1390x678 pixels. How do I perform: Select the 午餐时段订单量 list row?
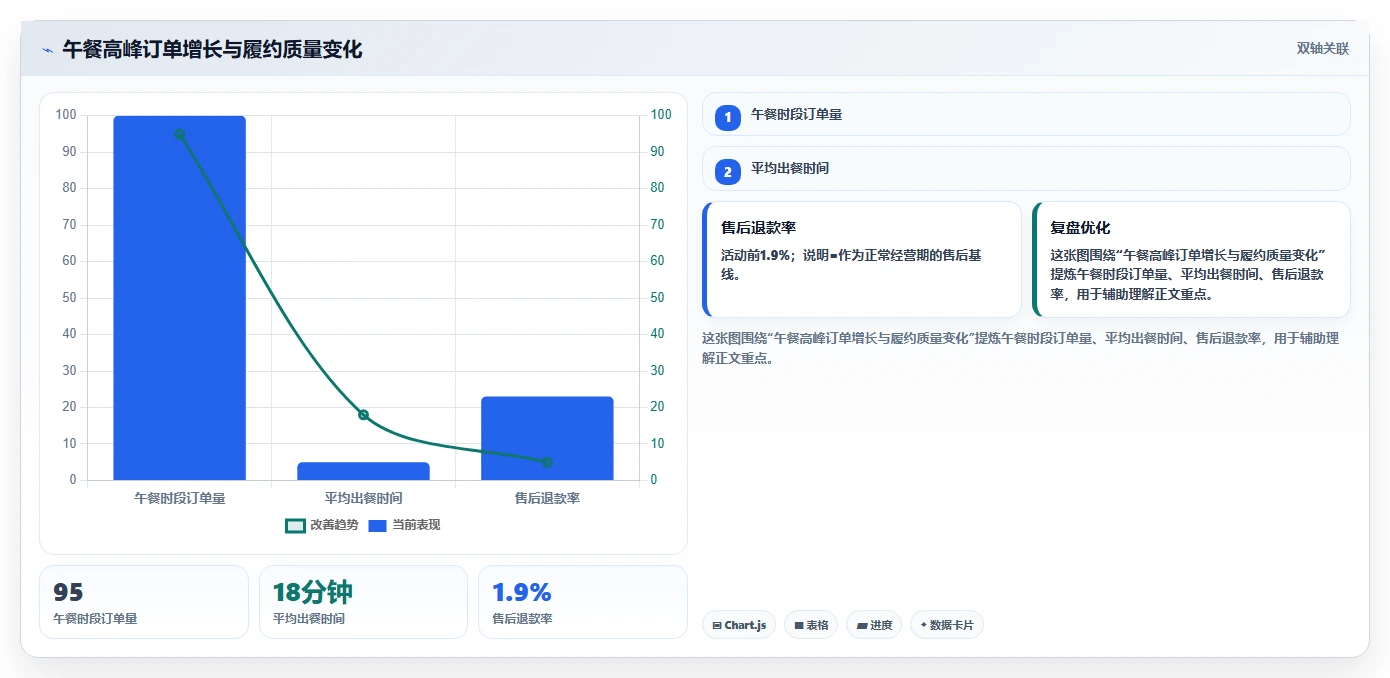1026,114
